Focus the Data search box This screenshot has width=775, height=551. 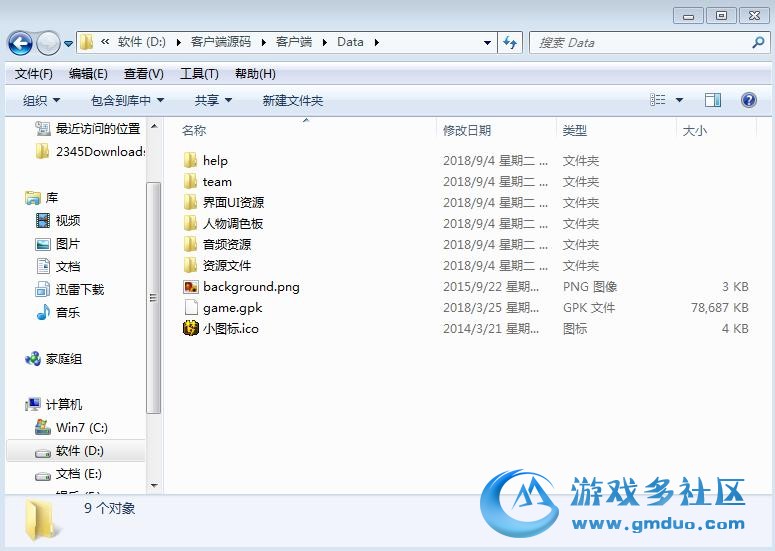click(x=649, y=42)
